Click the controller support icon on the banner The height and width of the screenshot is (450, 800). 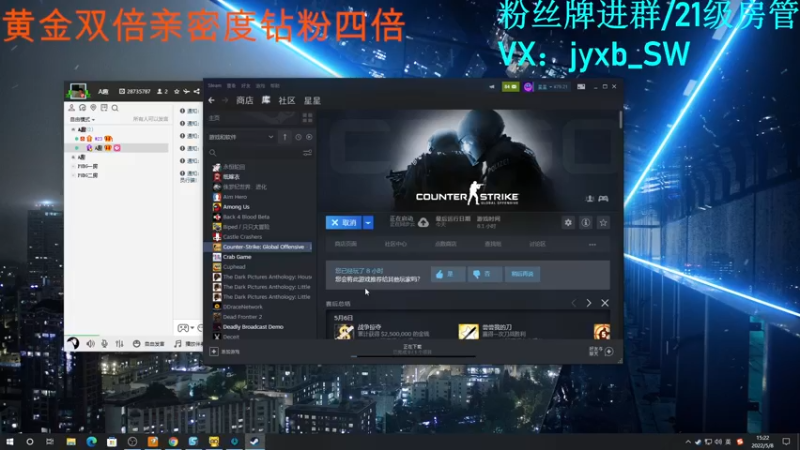click(604, 198)
